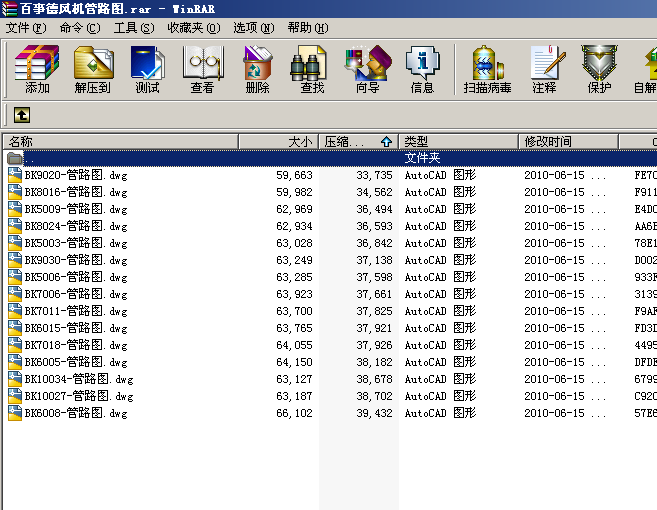Open the Help (帮助) menu

click(x=308, y=28)
